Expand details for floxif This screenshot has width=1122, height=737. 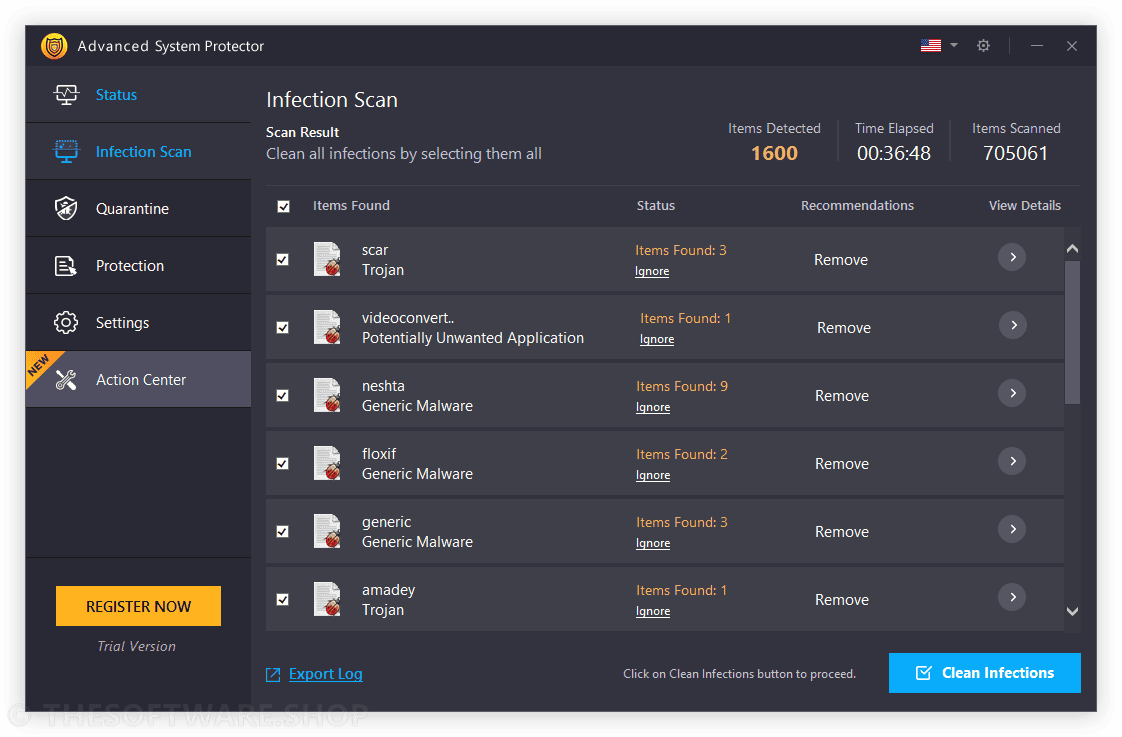point(1012,461)
